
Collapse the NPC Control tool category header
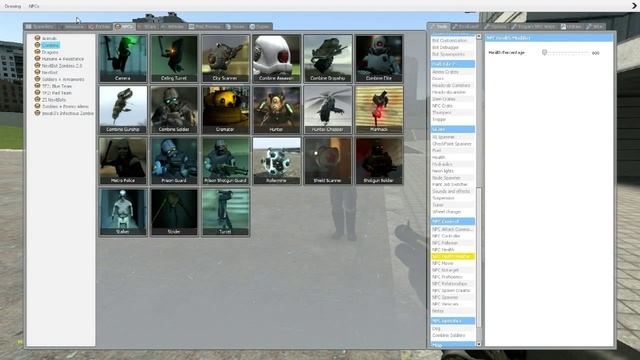[x=453, y=222]
